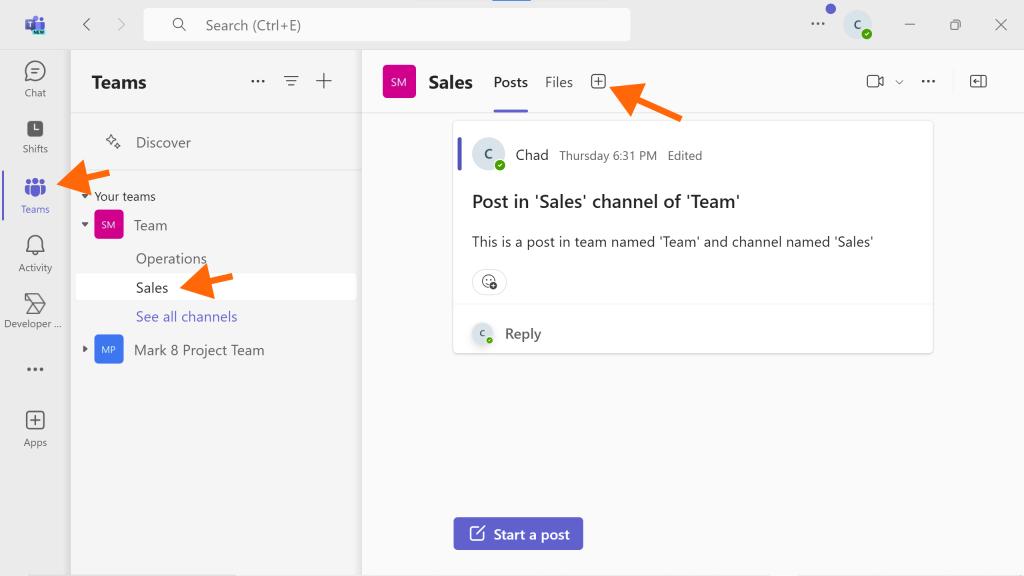Select the Operations channel

tap(171, 259)
